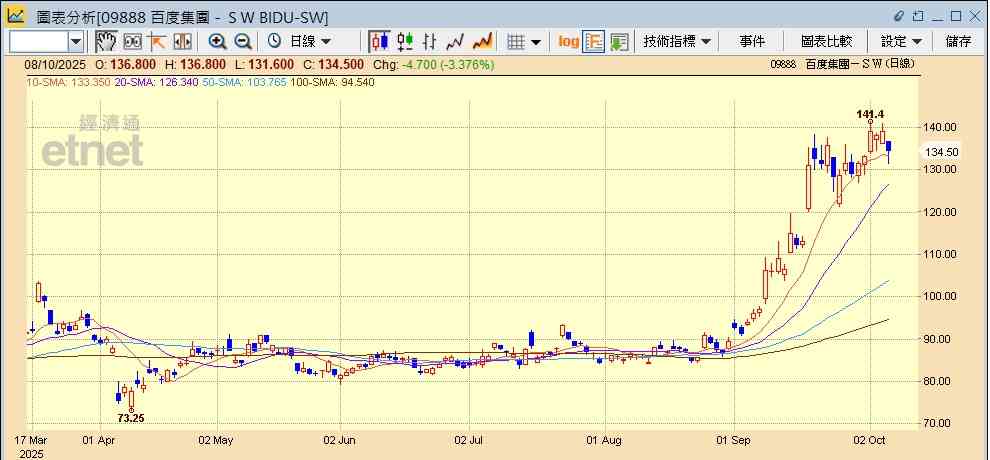Toggle the green down-arrow panel icon
Image resolution: width=990 pixels, height=460 pixels.
[619, 41]
